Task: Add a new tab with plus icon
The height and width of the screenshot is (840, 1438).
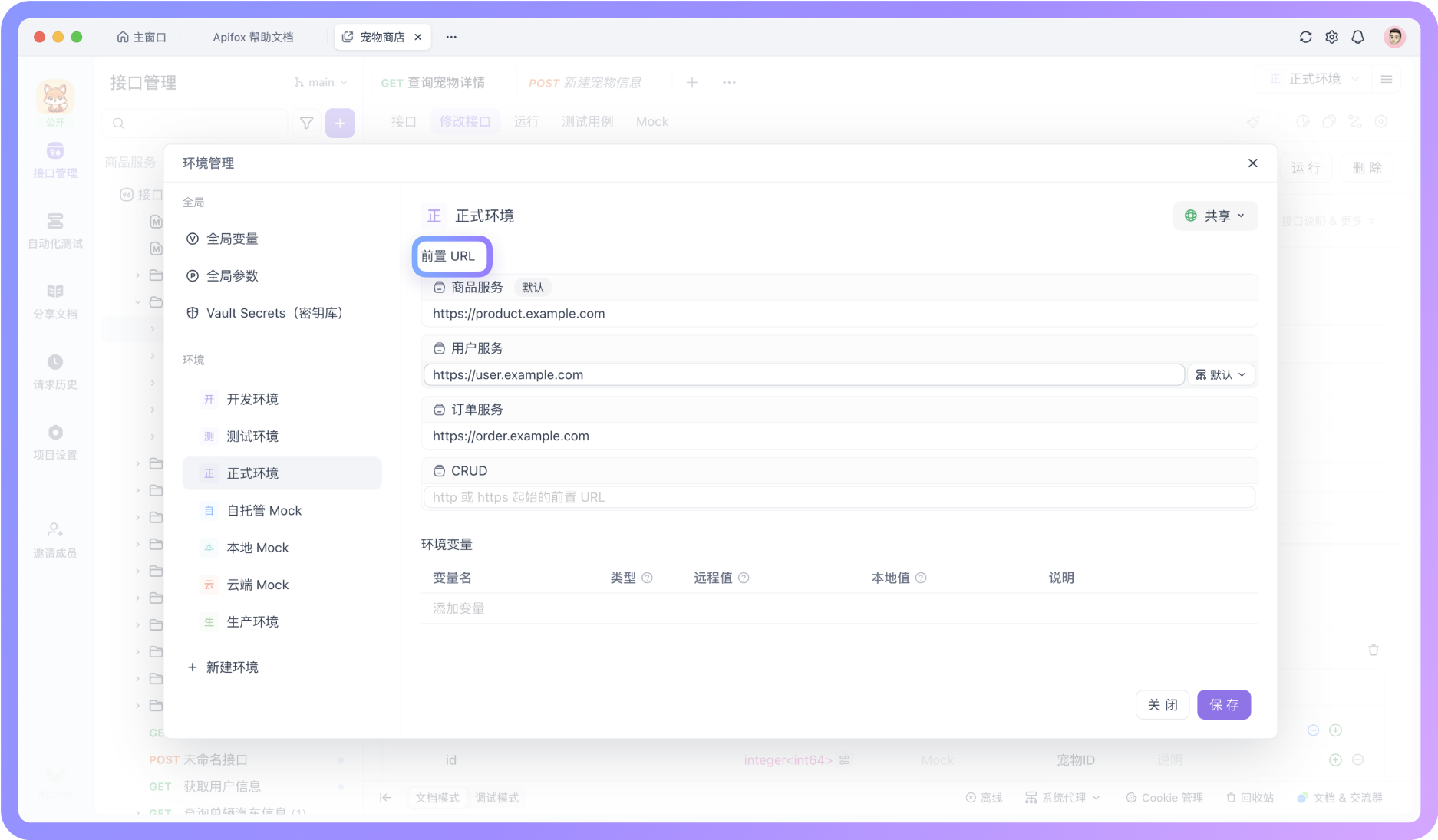Action: tap(691, 82)
